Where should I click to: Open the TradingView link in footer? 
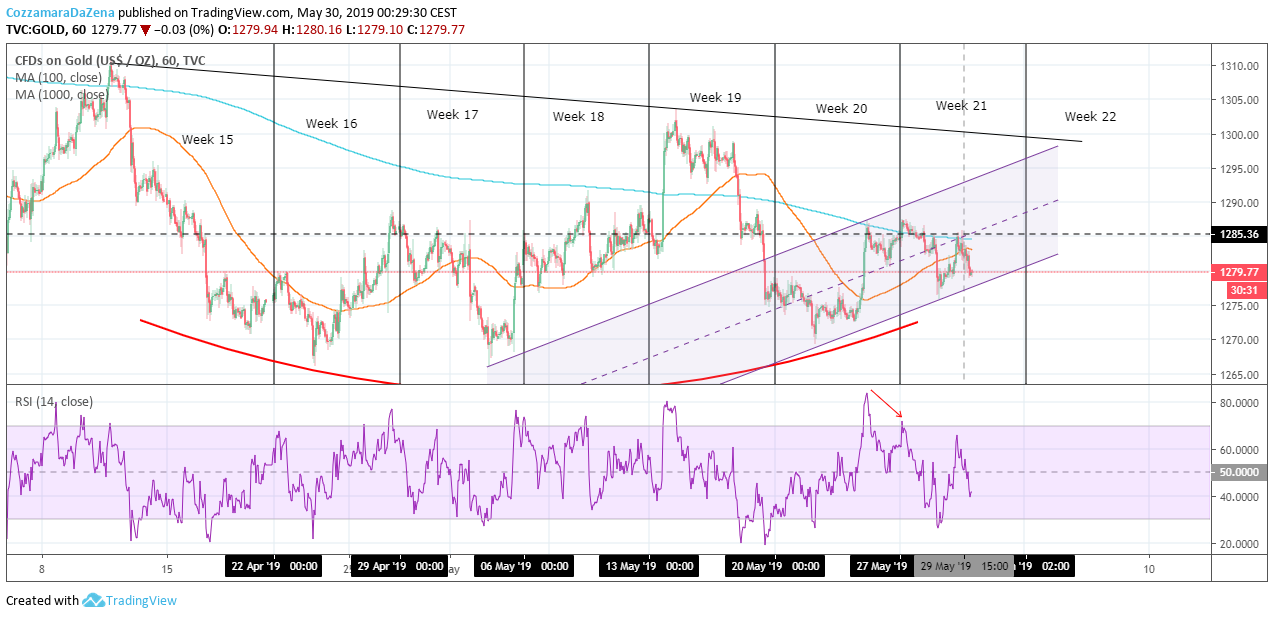pos(142,601)
